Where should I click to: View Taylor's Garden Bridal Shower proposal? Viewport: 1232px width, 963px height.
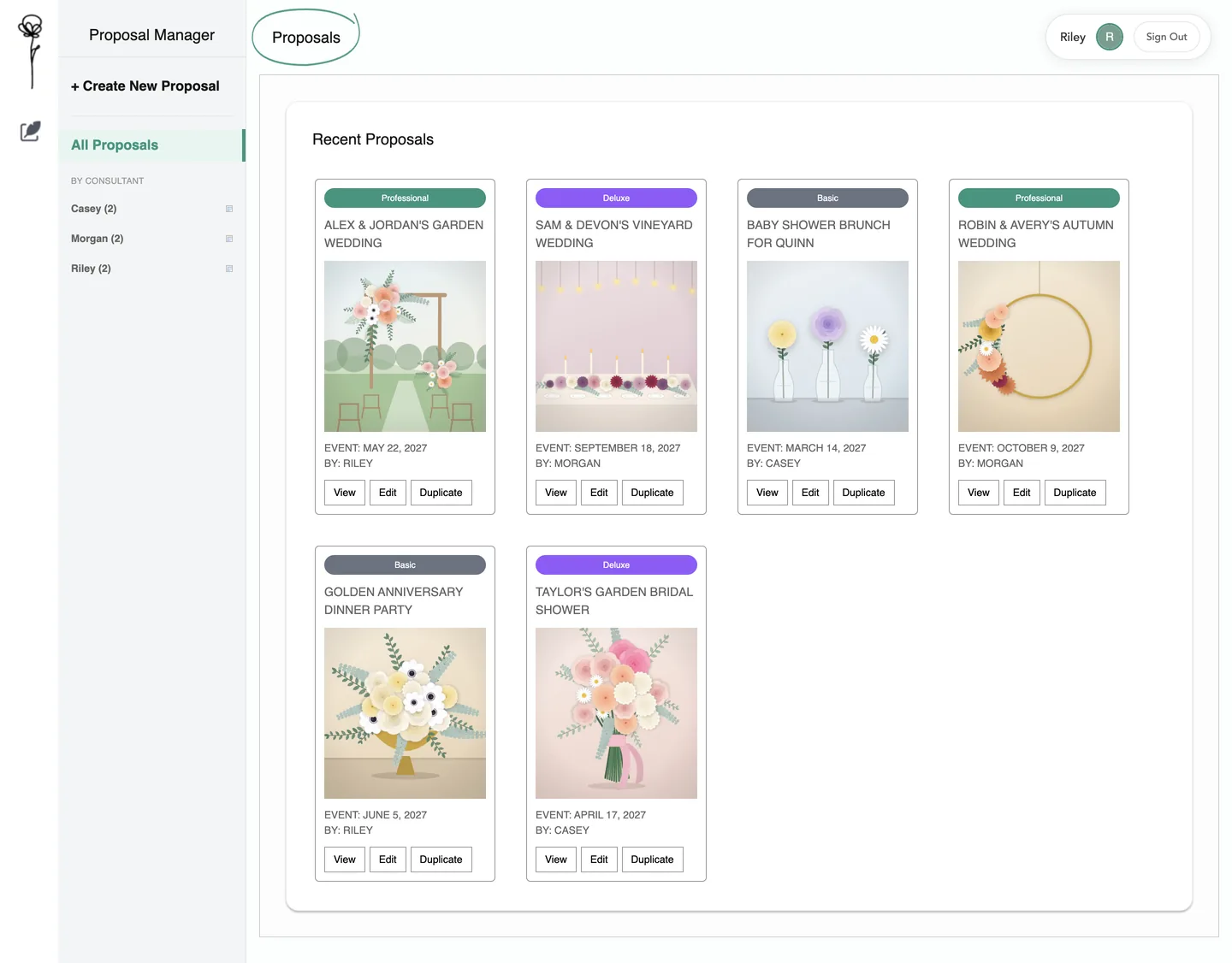556,860
